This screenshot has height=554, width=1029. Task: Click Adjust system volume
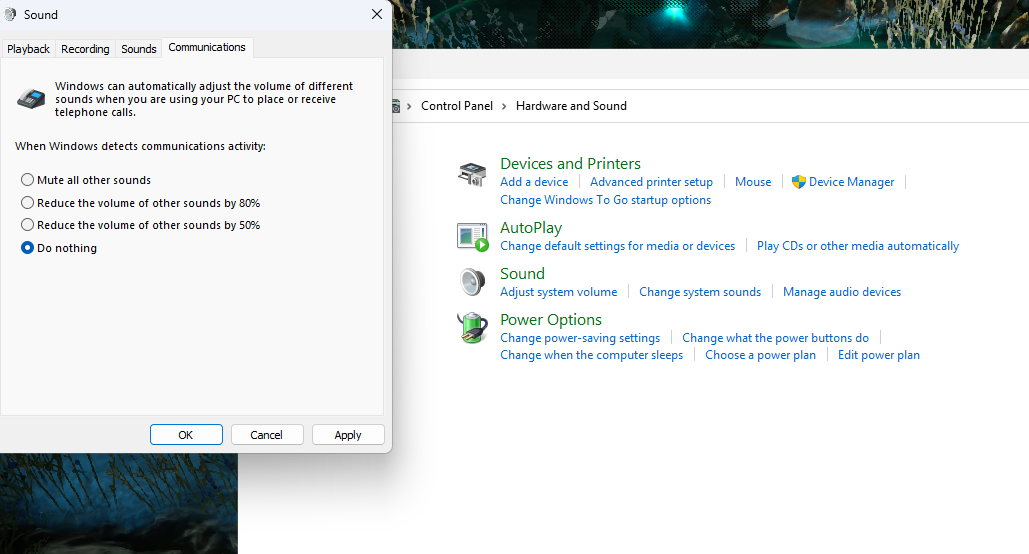[558, 291]
